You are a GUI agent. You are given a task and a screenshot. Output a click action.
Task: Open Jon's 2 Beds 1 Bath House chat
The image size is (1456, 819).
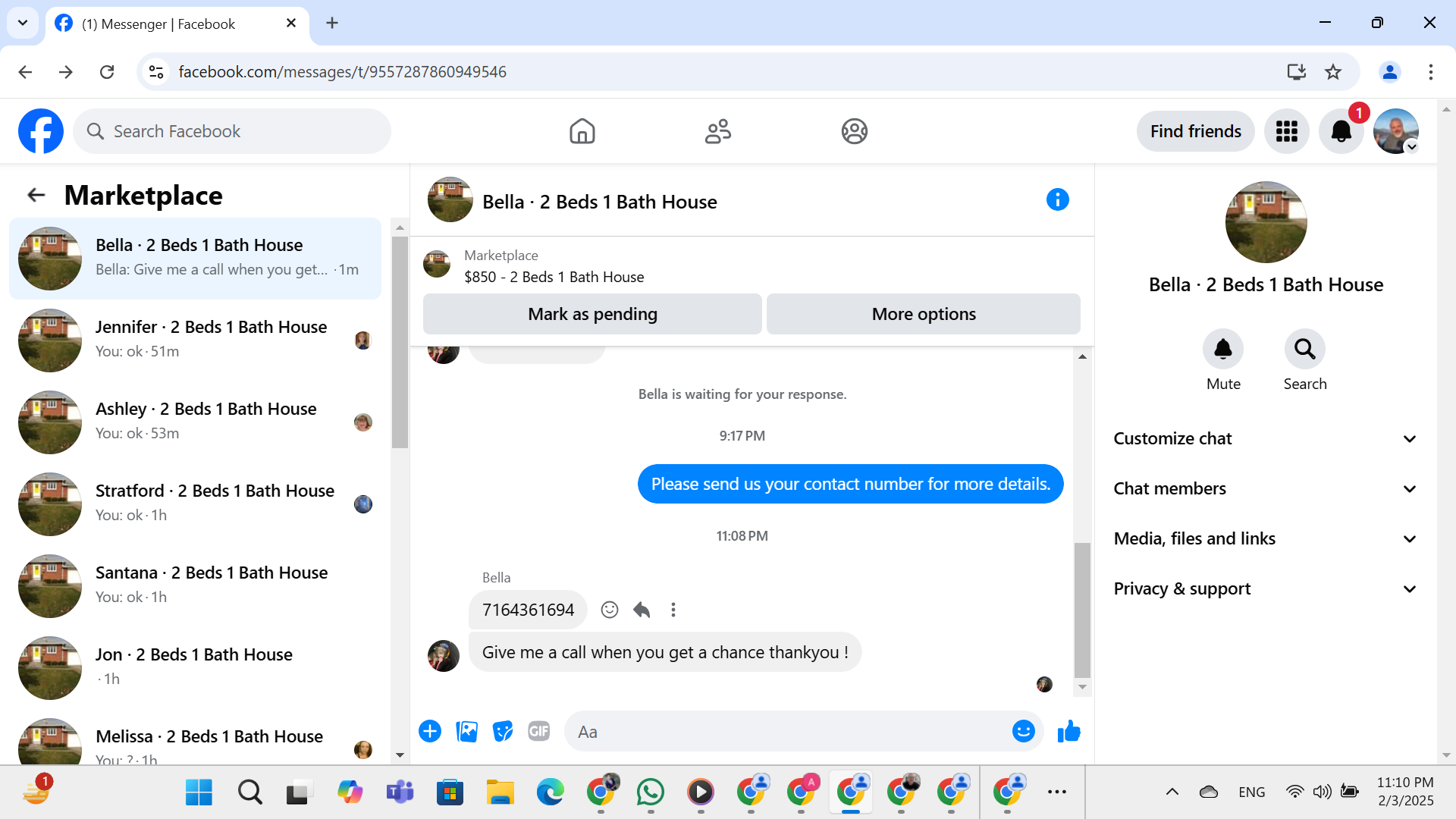[196, 668]
